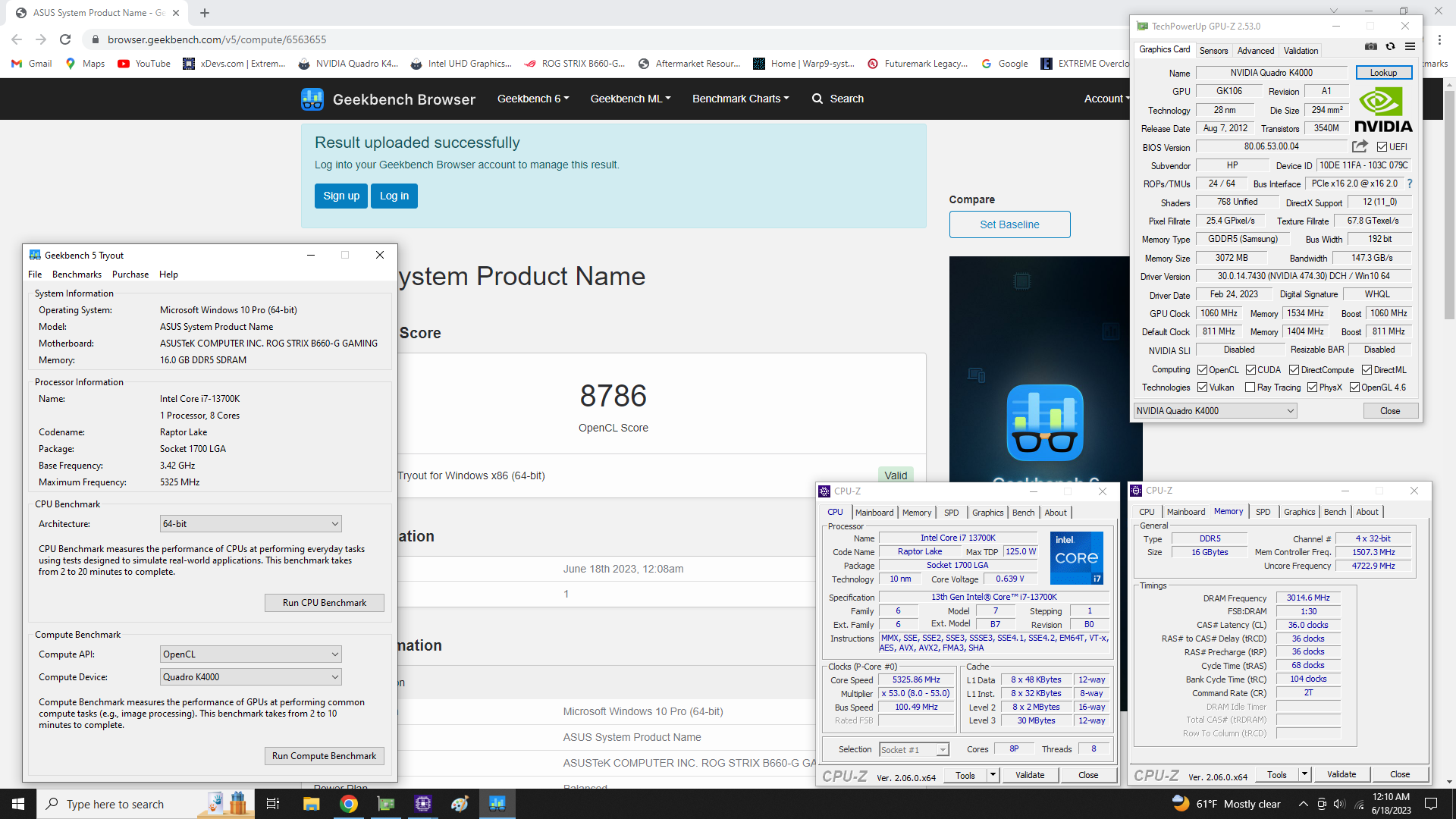Expand the Geekbench ML menu

[x=630, y=99]
